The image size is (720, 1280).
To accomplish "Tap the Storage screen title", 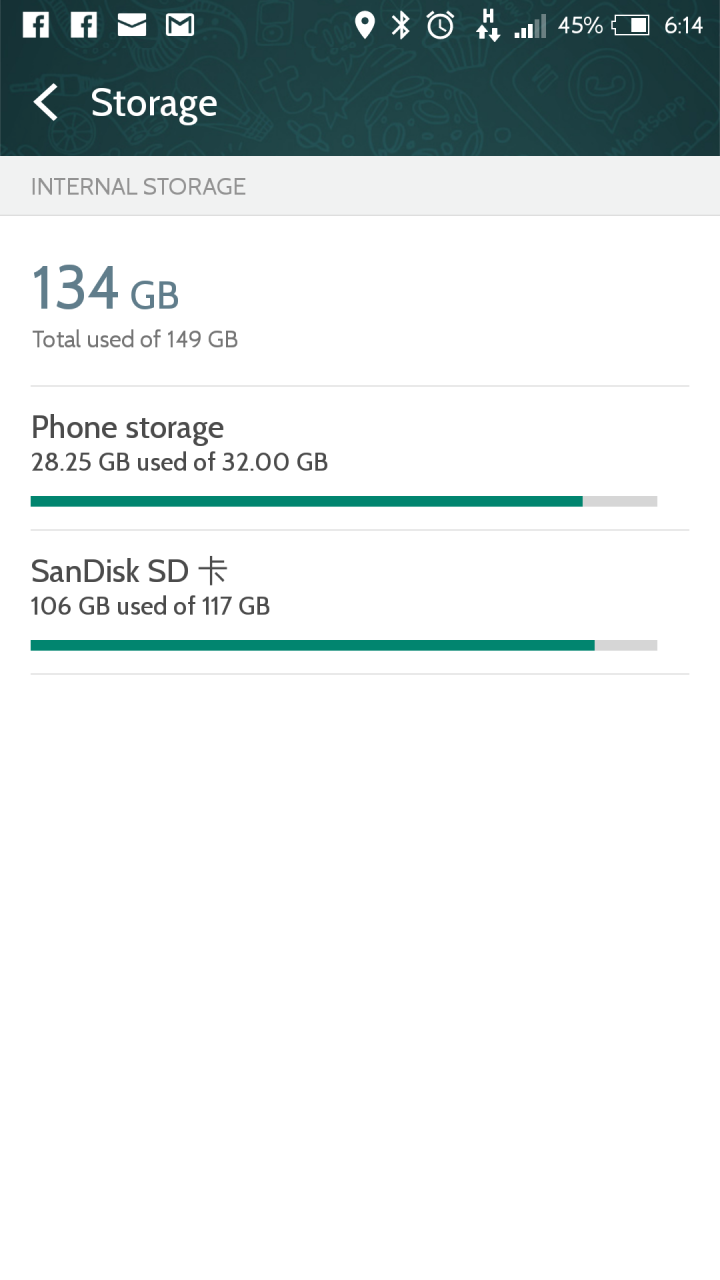I will click(154, 103).
